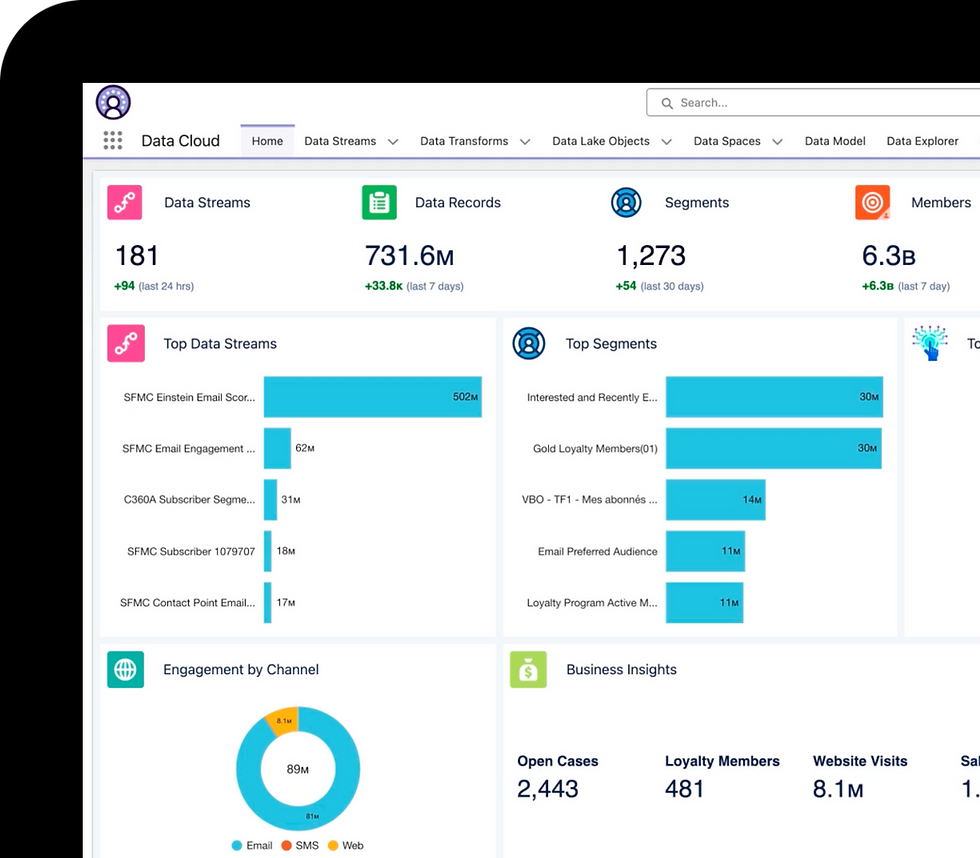Click the Gold Loyalty Members(01) label
The image size is (980, 858).
(x=595, y=448)
